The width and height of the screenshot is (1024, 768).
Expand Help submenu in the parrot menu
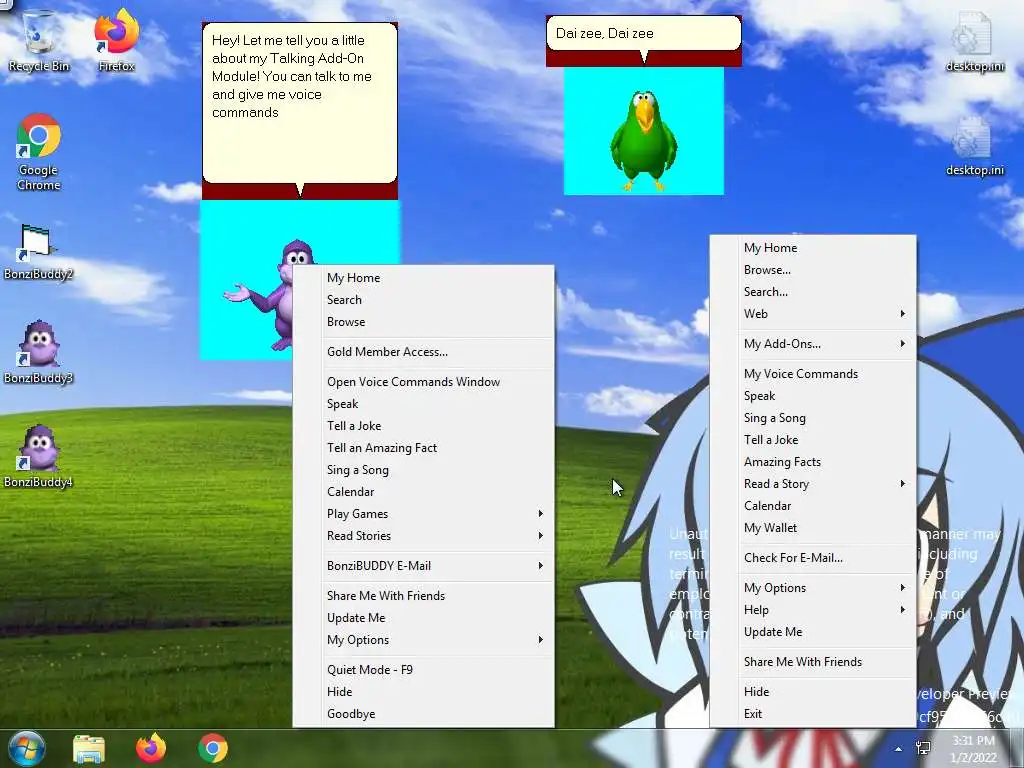[813, 610]
